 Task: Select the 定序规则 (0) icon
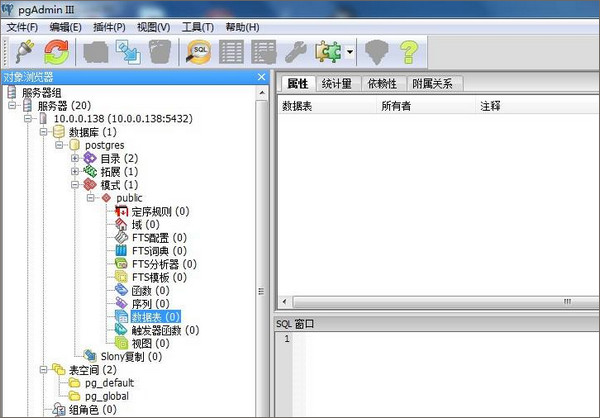pyautogui.click(x=121, y=211)
